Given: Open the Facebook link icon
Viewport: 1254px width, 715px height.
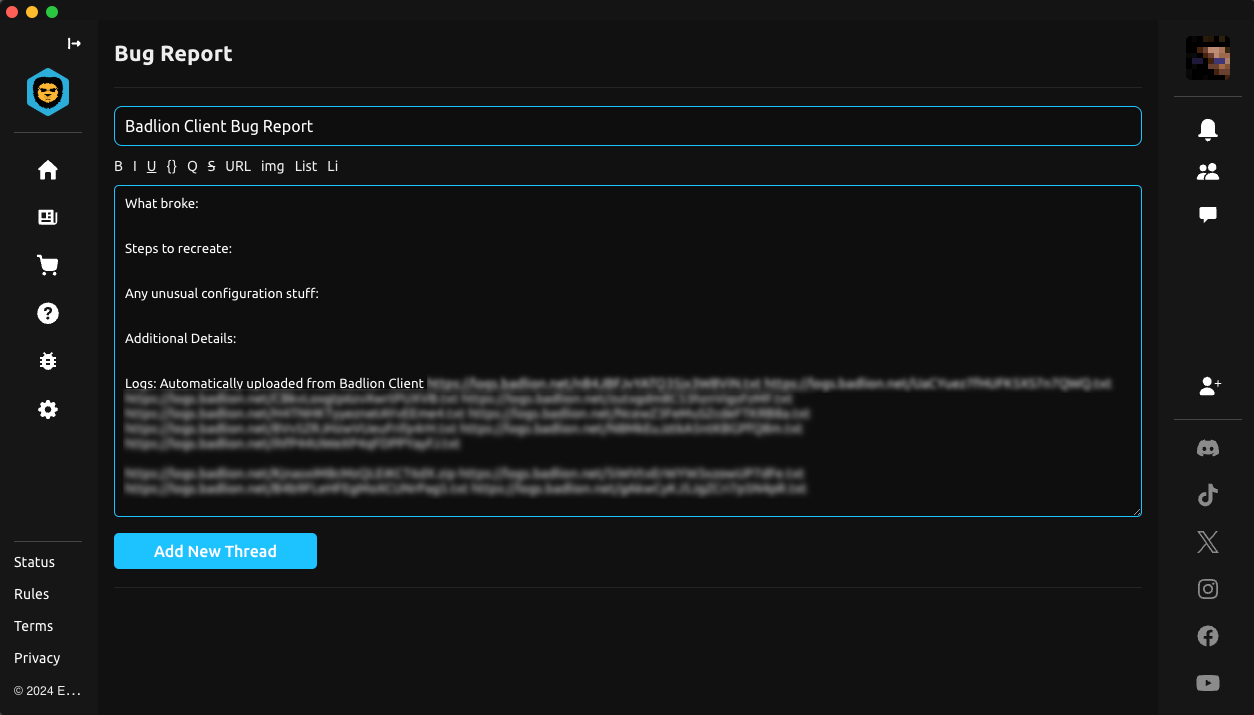Looking at the screenshot, I should coord(1208,636).
